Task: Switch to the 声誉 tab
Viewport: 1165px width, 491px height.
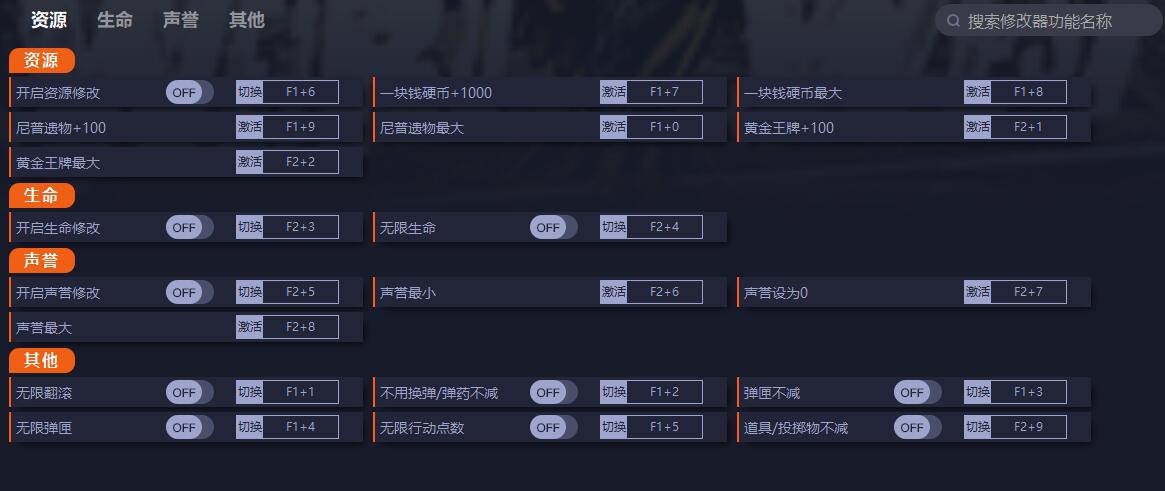Action: click(x=180, y=20)
